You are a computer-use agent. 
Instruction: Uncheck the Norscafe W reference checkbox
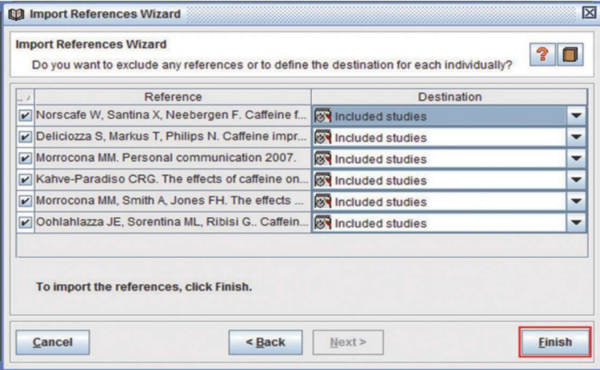point(25,115)
